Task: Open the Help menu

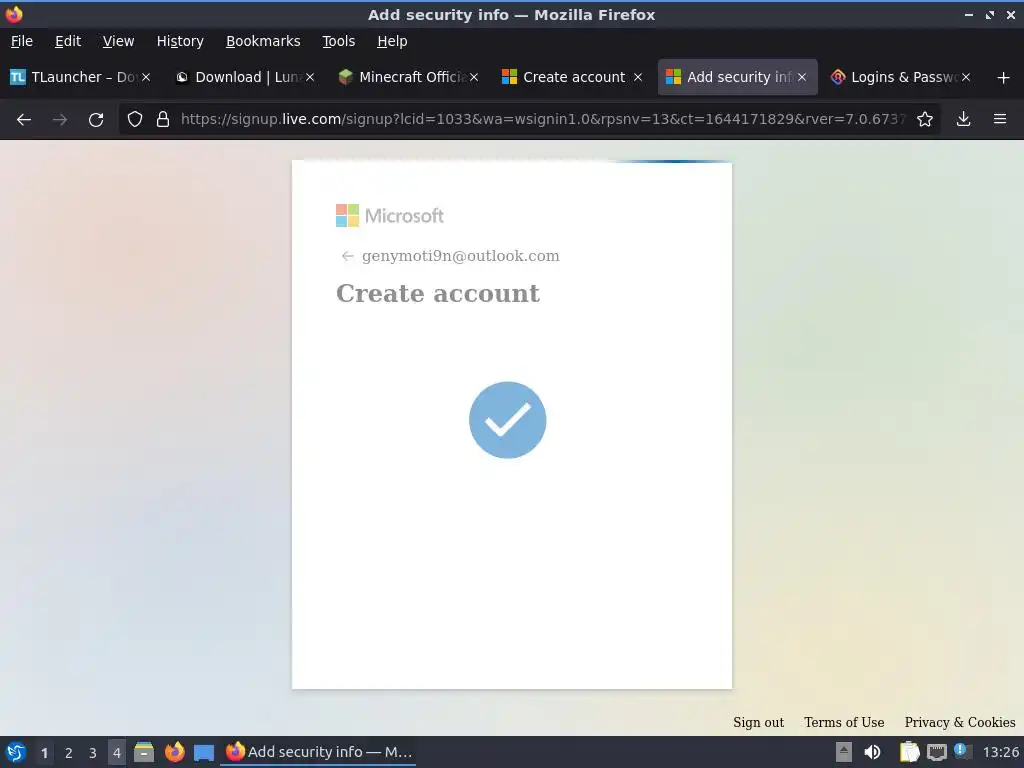Action: click(x=392, y=41)
